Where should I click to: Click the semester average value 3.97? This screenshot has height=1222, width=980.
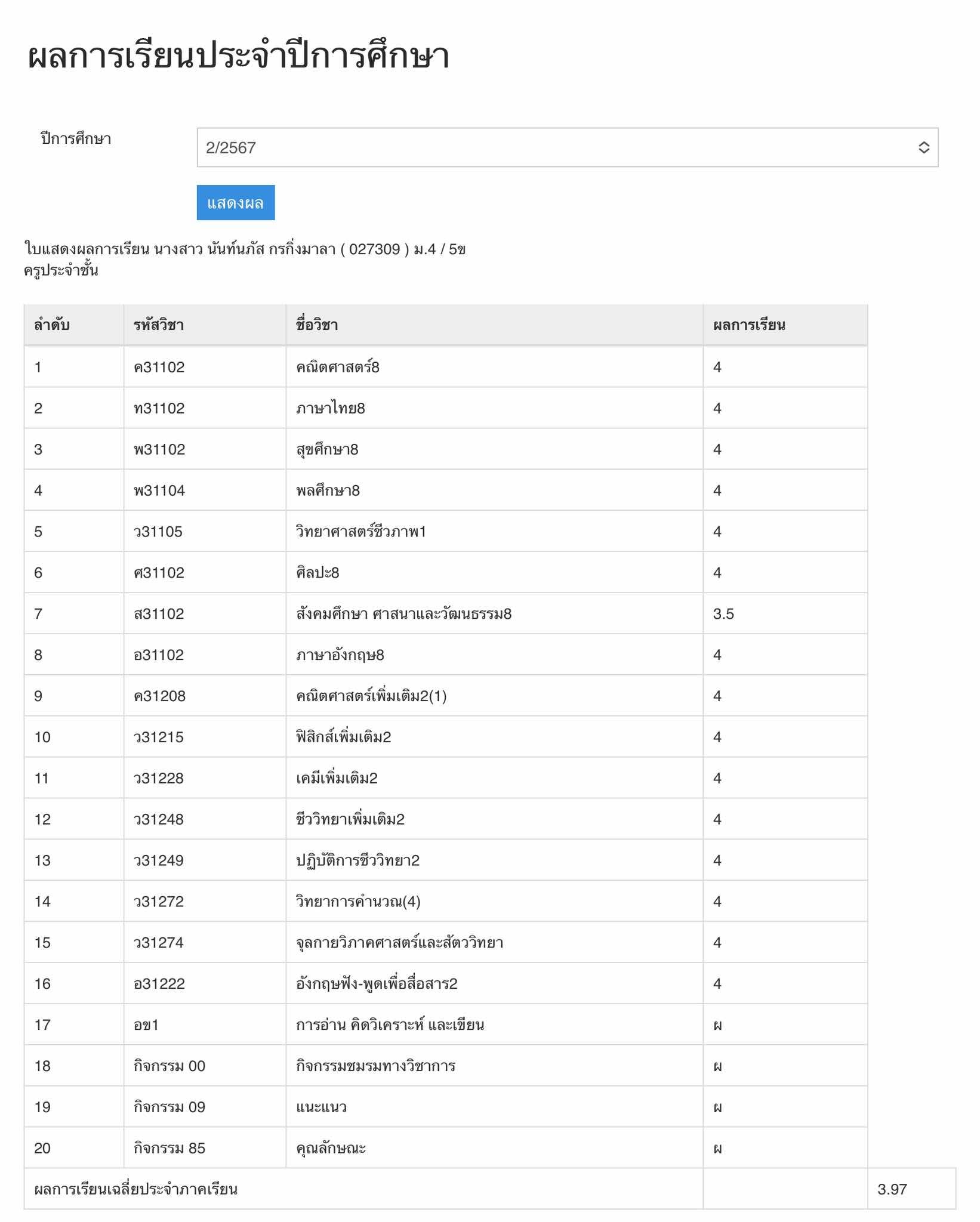(x=892, y=1190)
